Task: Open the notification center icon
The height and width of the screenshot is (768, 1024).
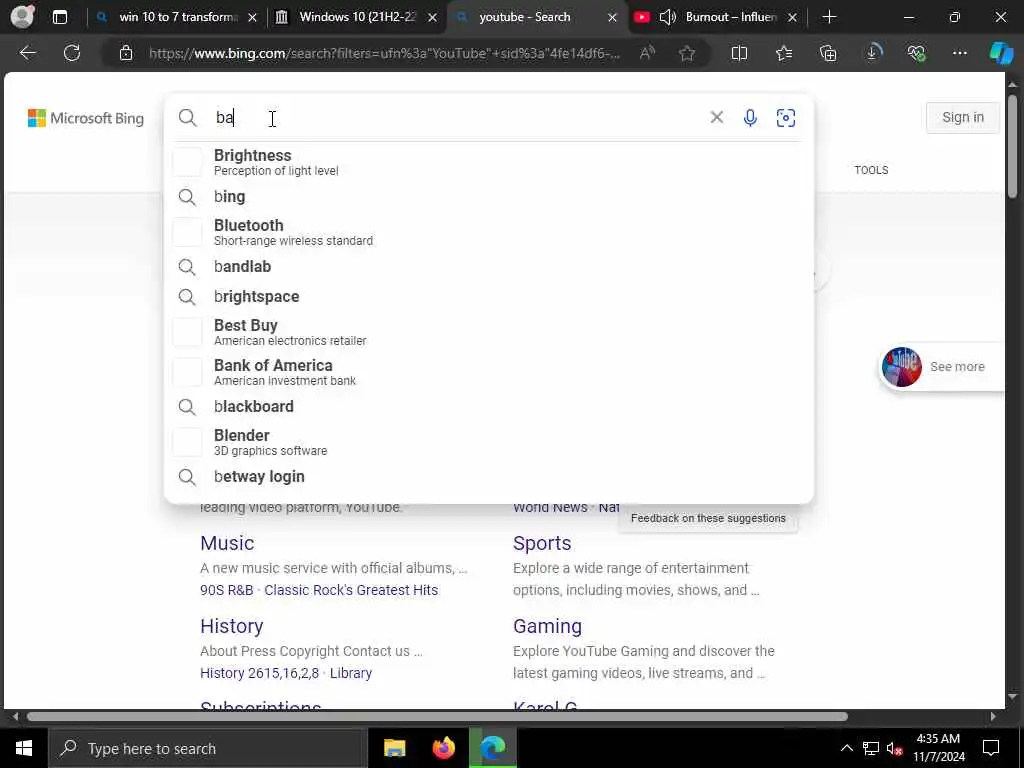Action: tap(991, 748)
